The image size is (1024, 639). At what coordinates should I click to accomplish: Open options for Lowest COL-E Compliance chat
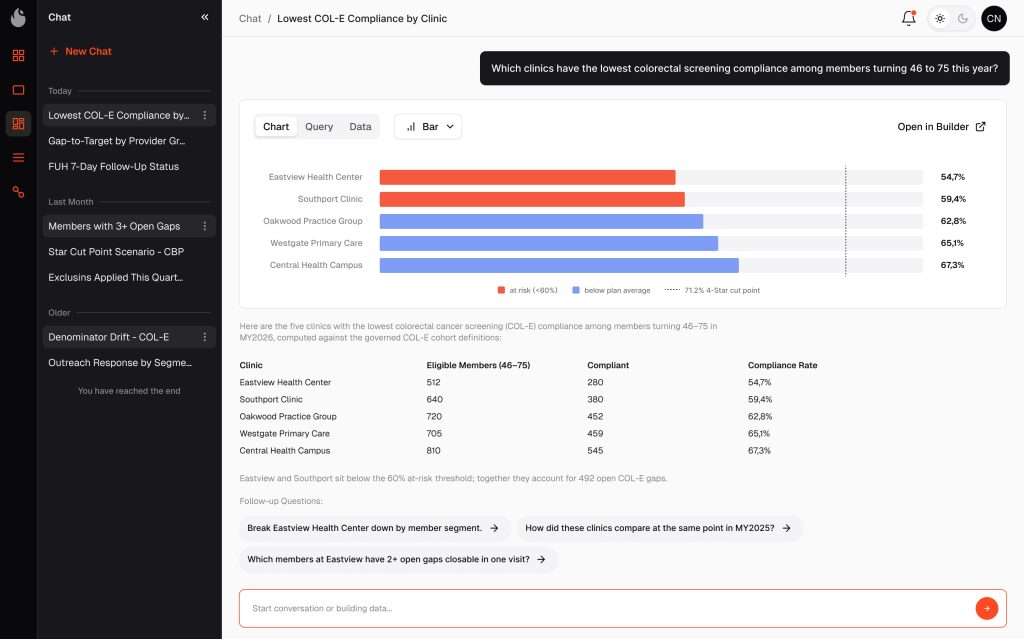click(204, 115)
